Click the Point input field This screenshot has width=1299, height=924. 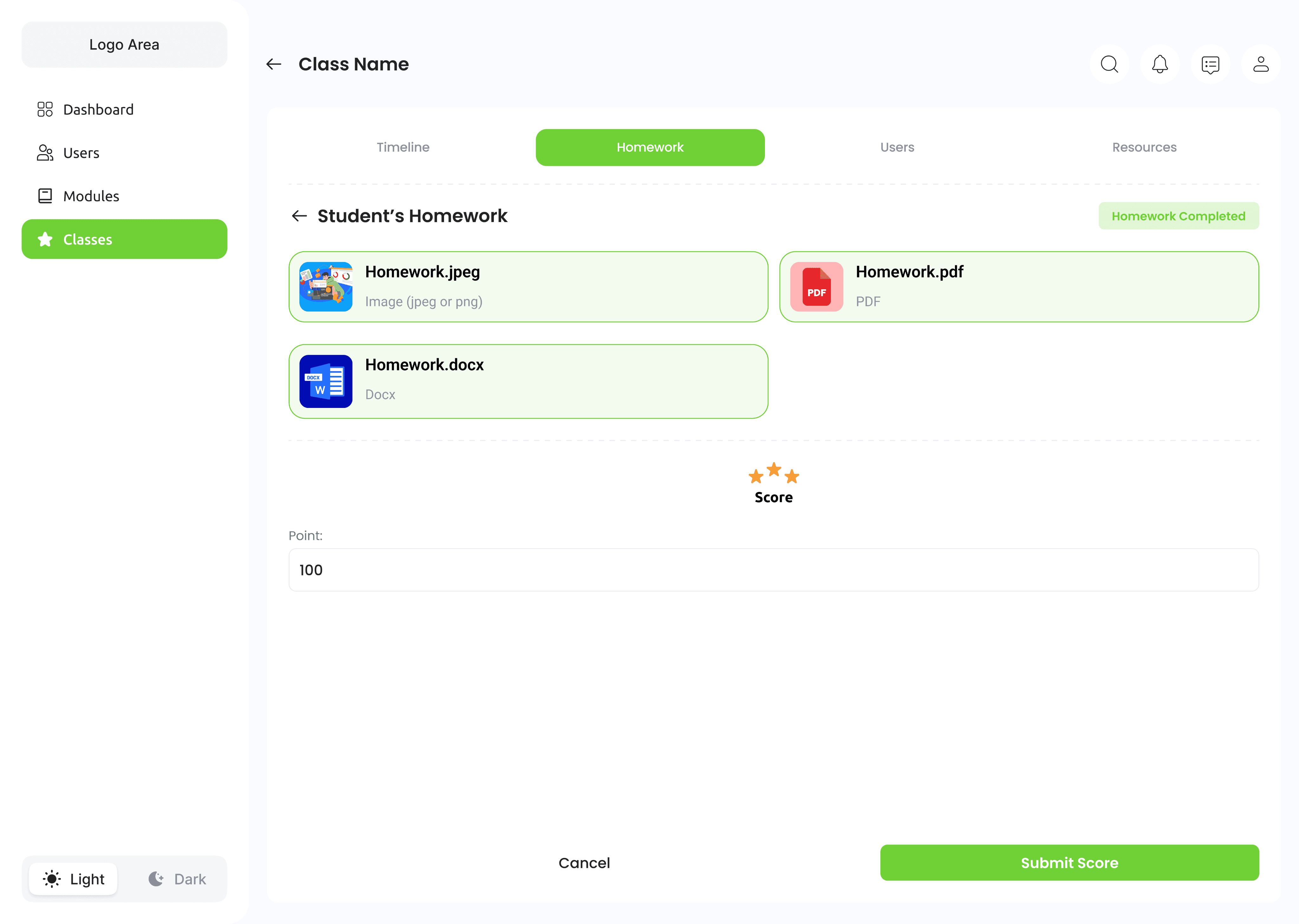coord(774,570)
